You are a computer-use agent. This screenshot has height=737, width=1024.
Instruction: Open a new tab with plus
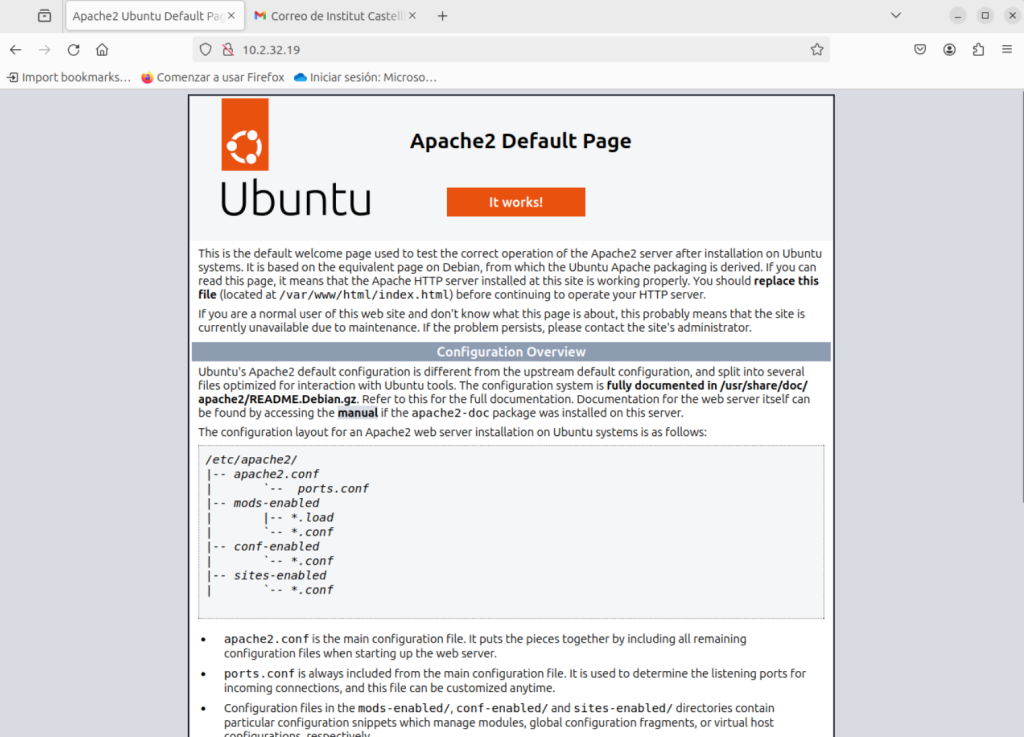click(x=442, y=16)
